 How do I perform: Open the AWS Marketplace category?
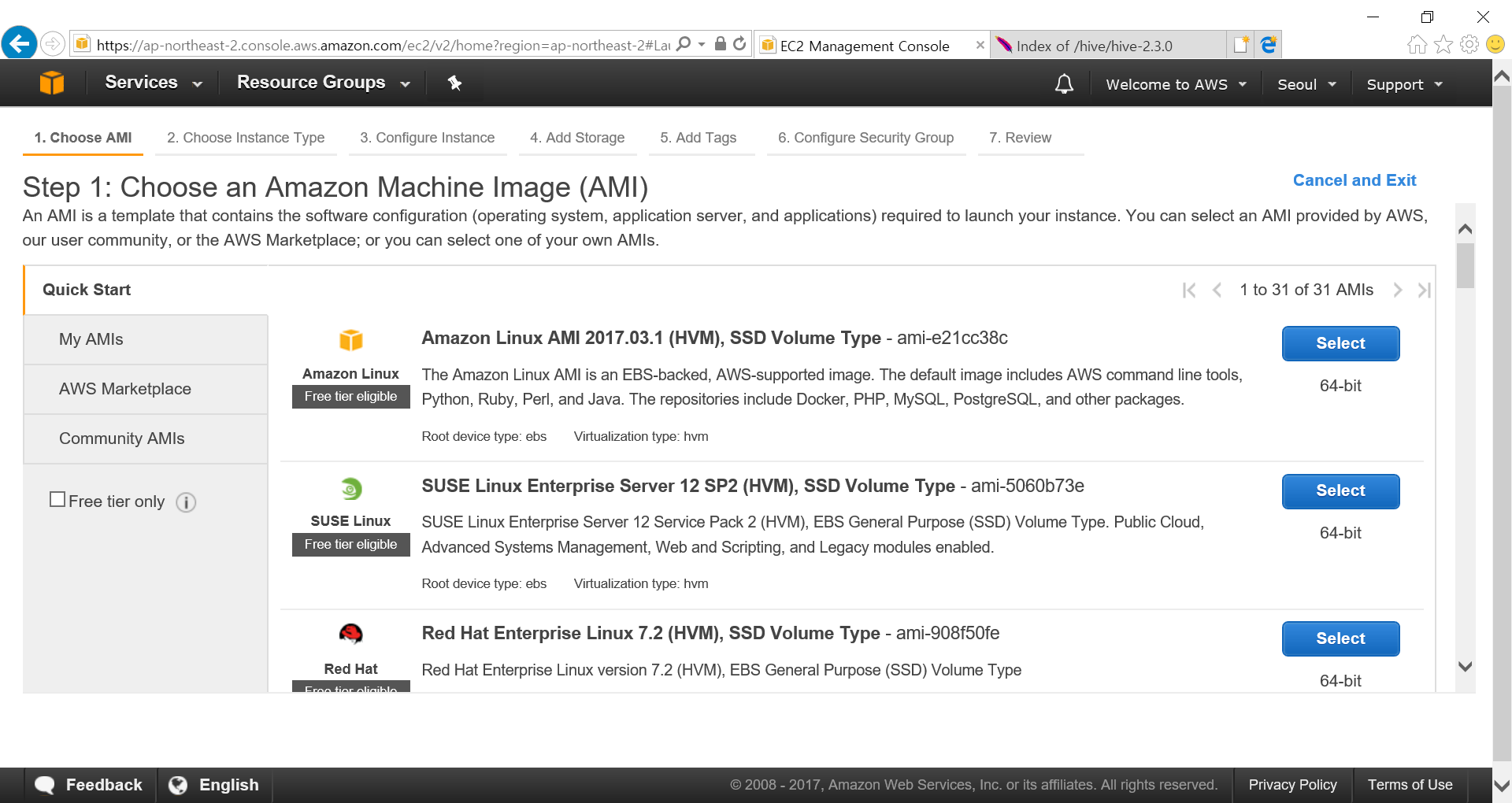tap(146, 389)
